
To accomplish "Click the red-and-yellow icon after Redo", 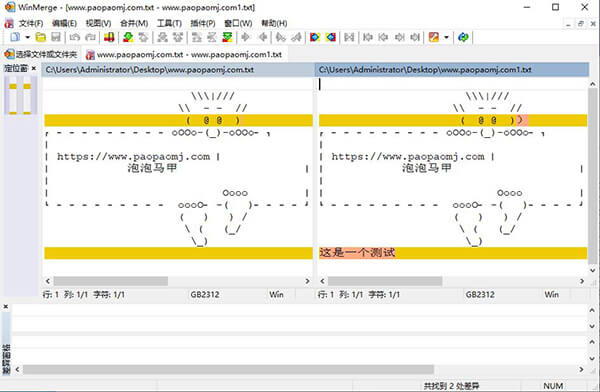I will tap(109, 37).
